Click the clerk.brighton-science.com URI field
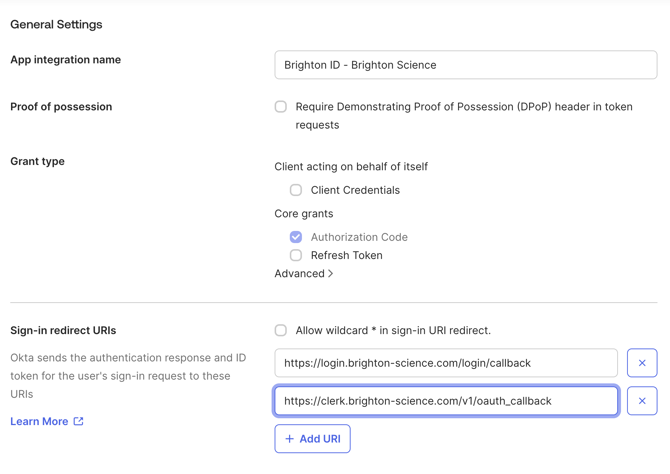 point(446,401)
